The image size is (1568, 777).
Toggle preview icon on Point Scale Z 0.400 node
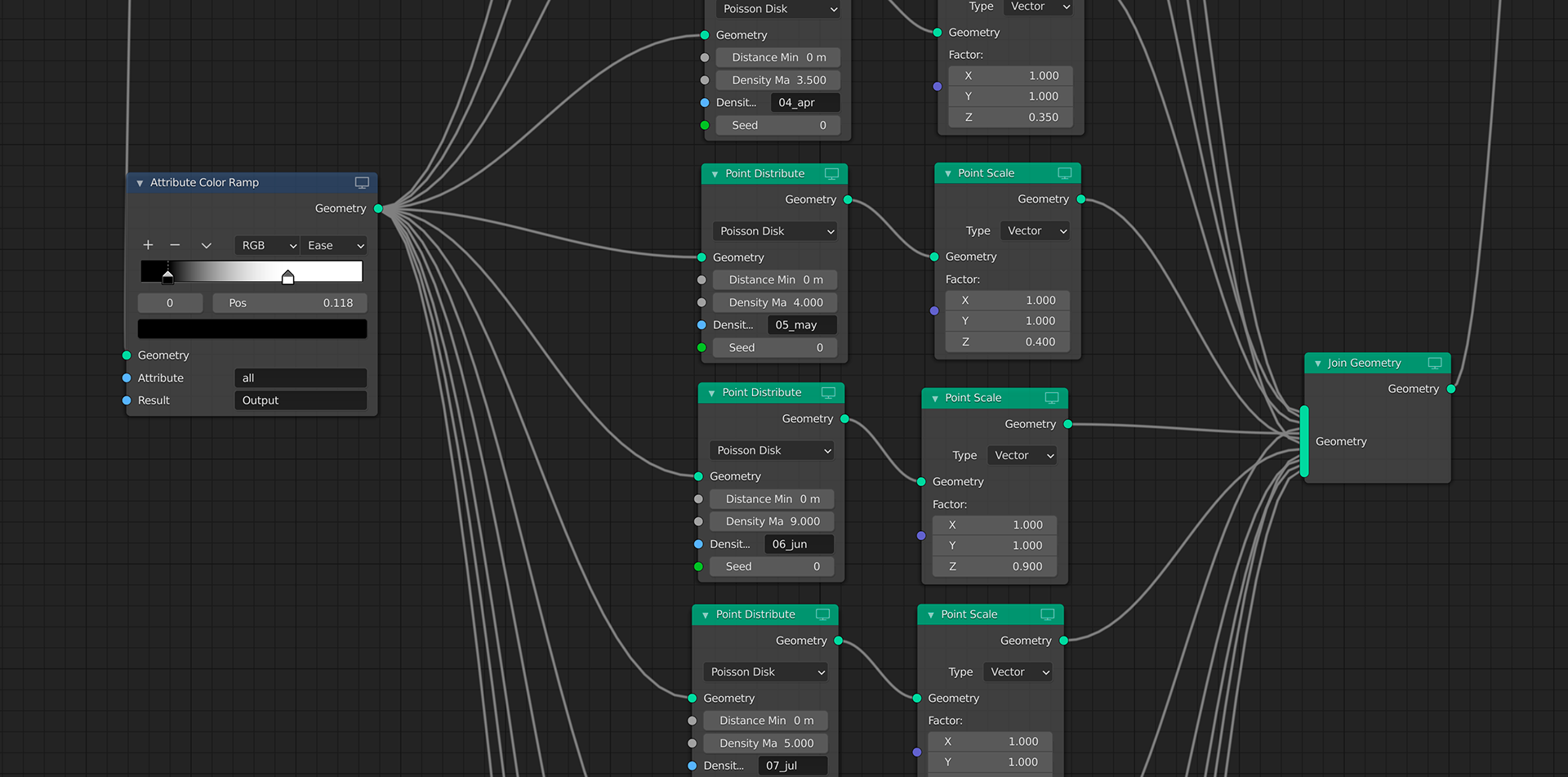click(1064, 173)
